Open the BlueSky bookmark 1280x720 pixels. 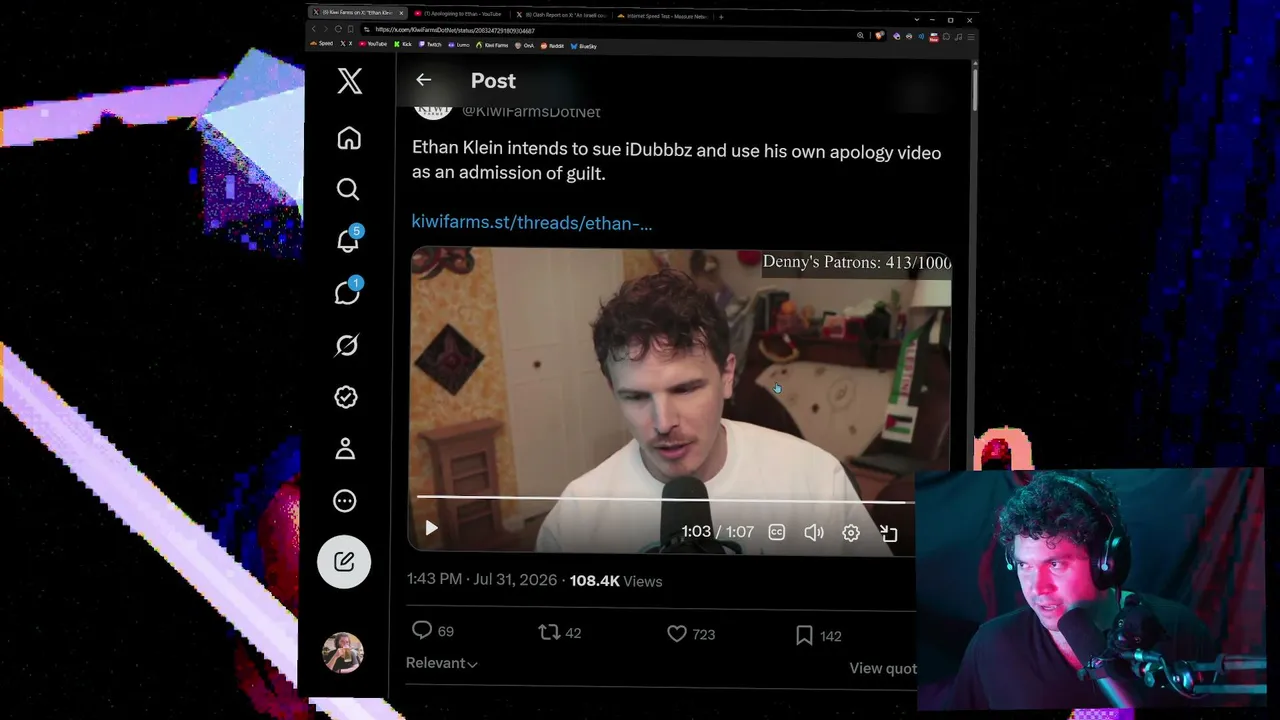click(584, 46)
